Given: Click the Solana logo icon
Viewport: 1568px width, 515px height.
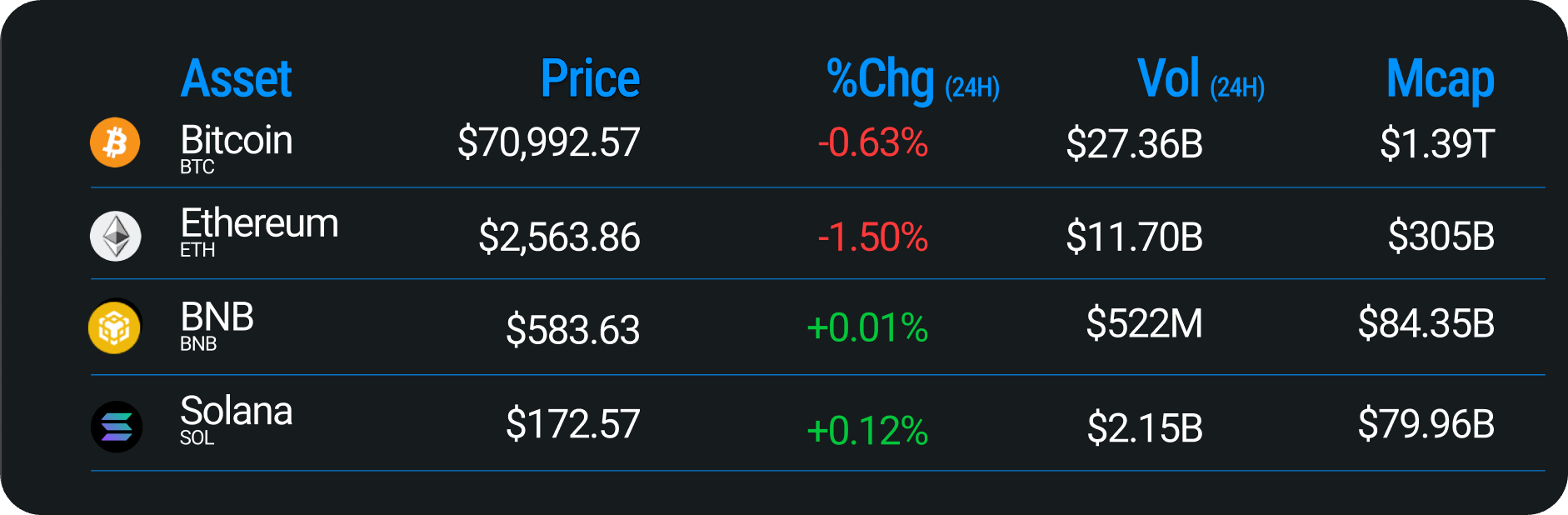Looking at the screenshot, I should coord(116,427).
